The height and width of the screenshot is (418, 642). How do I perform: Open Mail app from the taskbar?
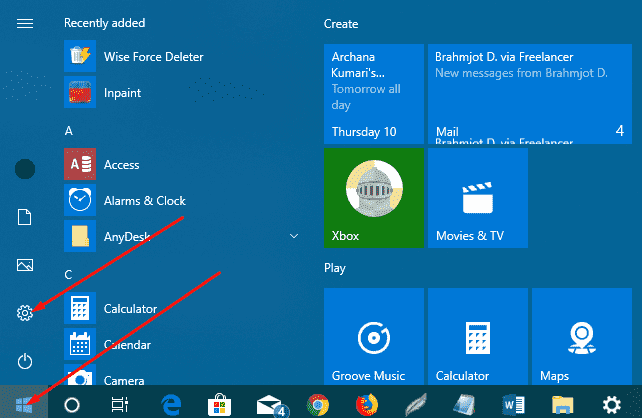coord(272,405)
